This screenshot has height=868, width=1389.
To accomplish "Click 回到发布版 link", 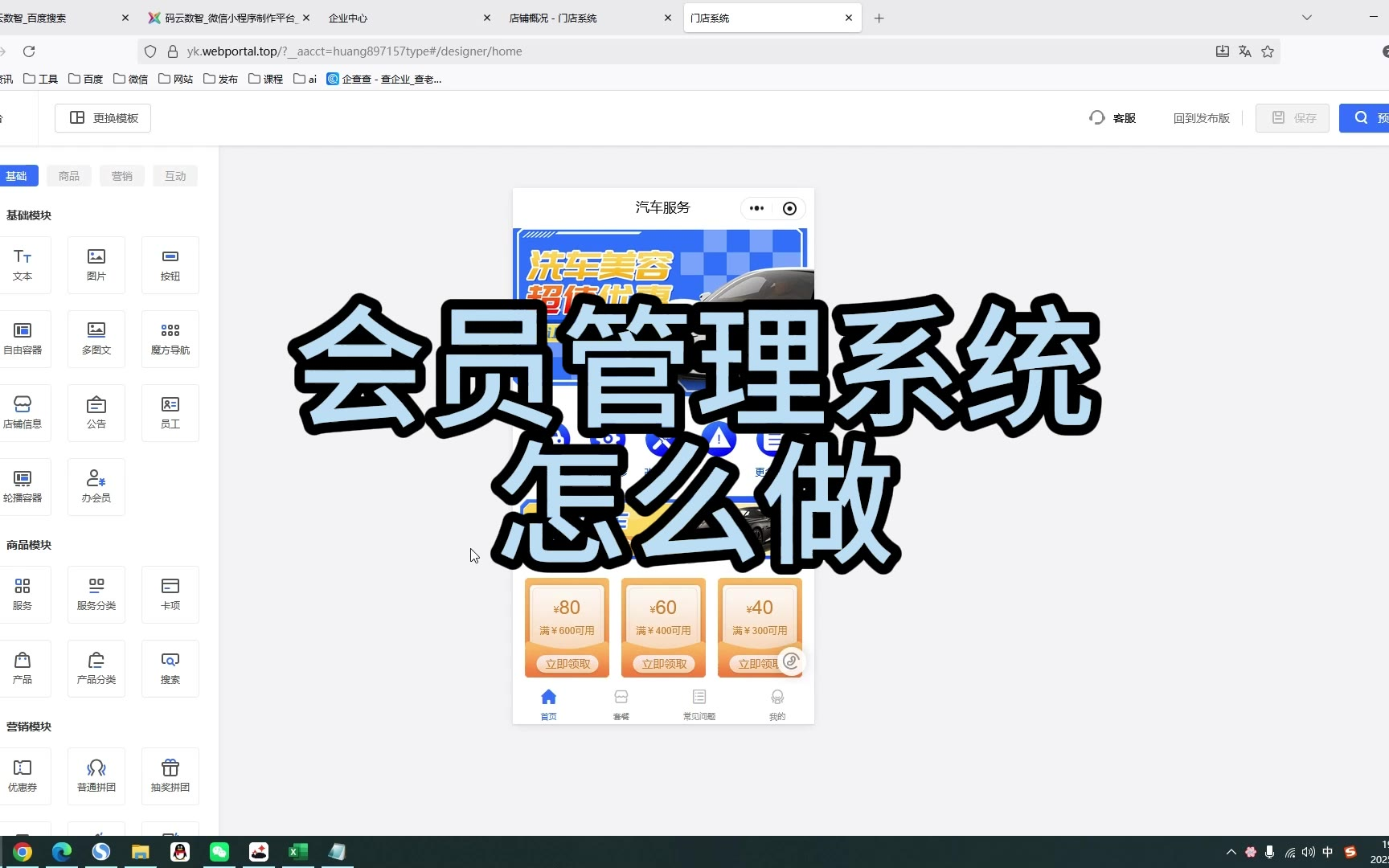I will point(1201,118).
